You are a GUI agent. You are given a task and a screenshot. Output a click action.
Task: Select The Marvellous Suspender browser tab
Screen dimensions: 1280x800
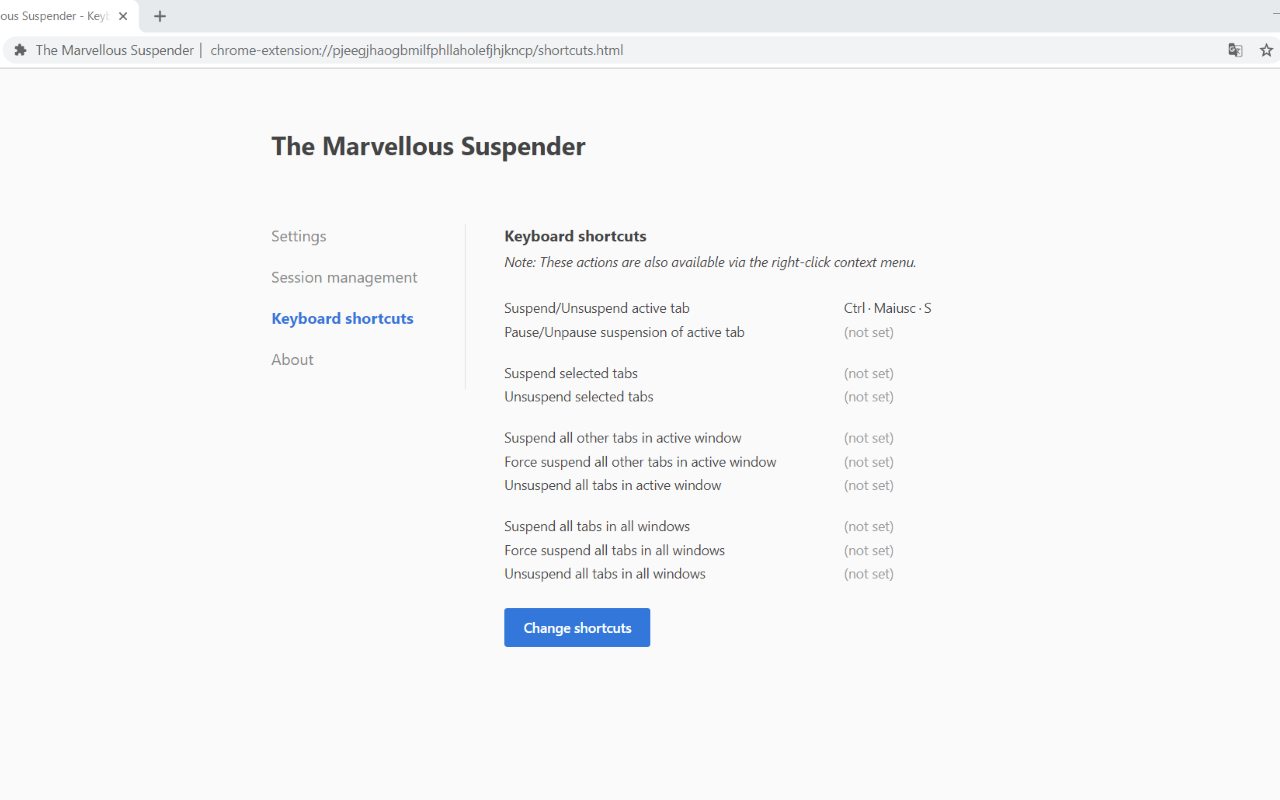(x=60, y=16)
